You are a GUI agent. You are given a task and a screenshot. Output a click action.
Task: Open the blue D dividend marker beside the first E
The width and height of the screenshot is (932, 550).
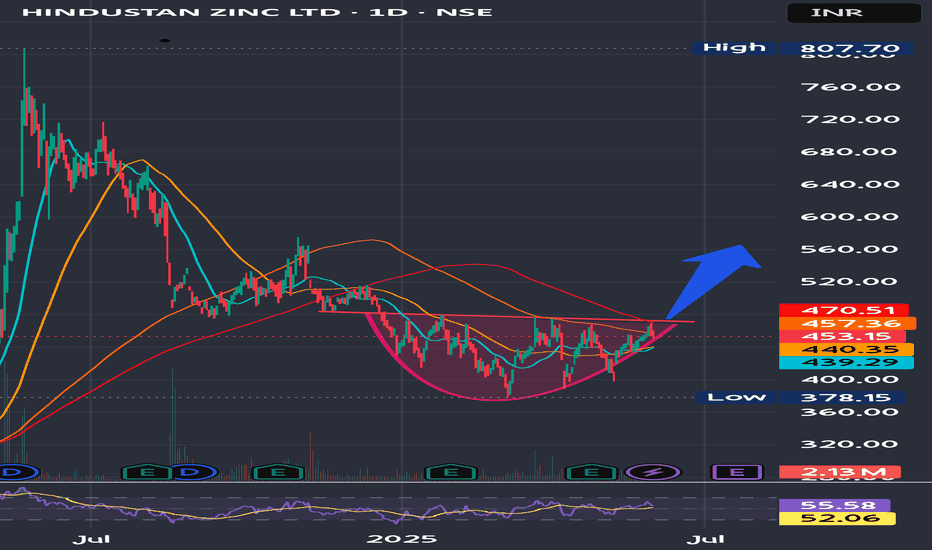pos(190,473)
